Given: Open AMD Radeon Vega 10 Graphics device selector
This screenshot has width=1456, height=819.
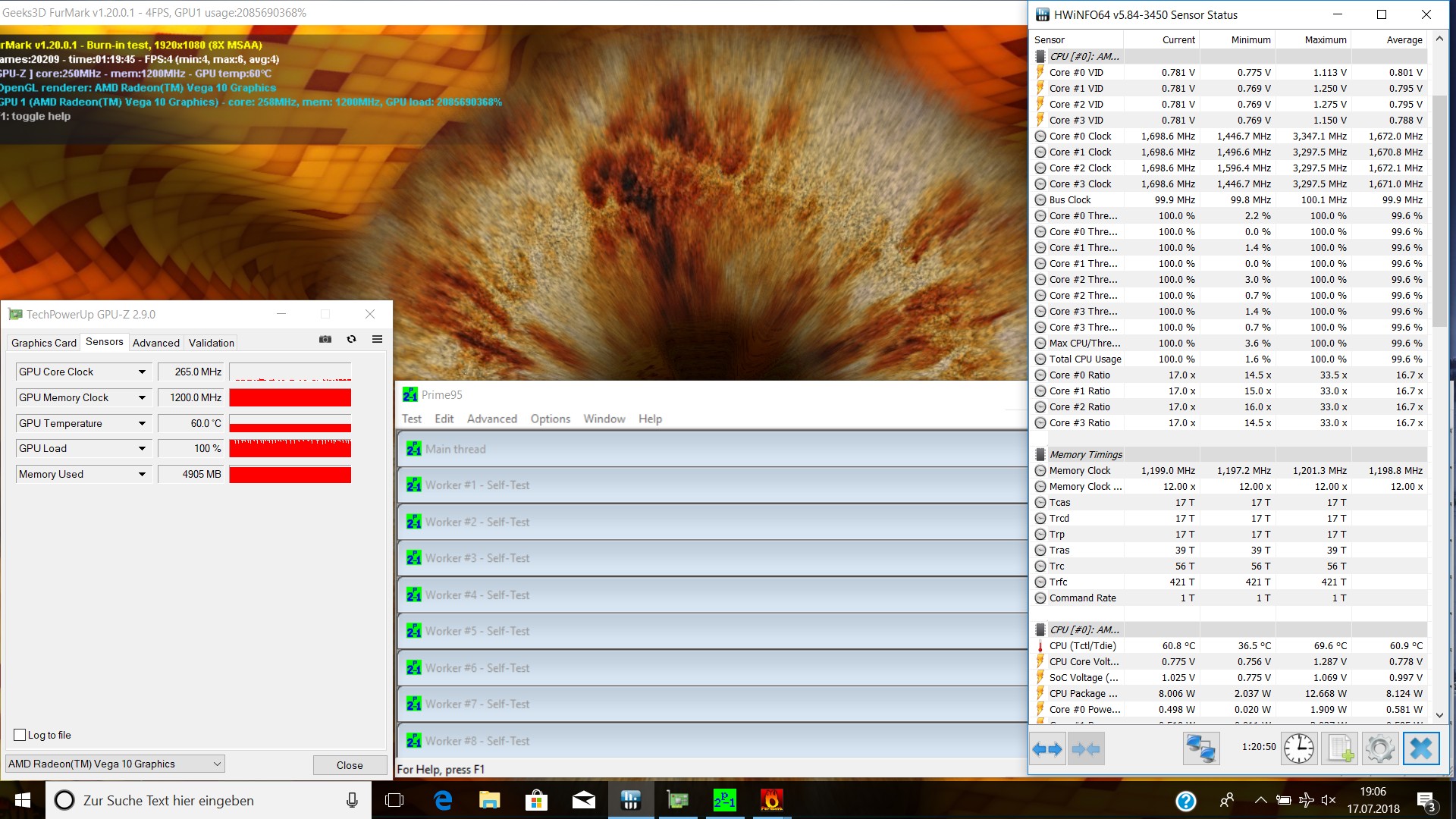Looking at the screenshot, I should pyautogui.click(x=115, y=764).
